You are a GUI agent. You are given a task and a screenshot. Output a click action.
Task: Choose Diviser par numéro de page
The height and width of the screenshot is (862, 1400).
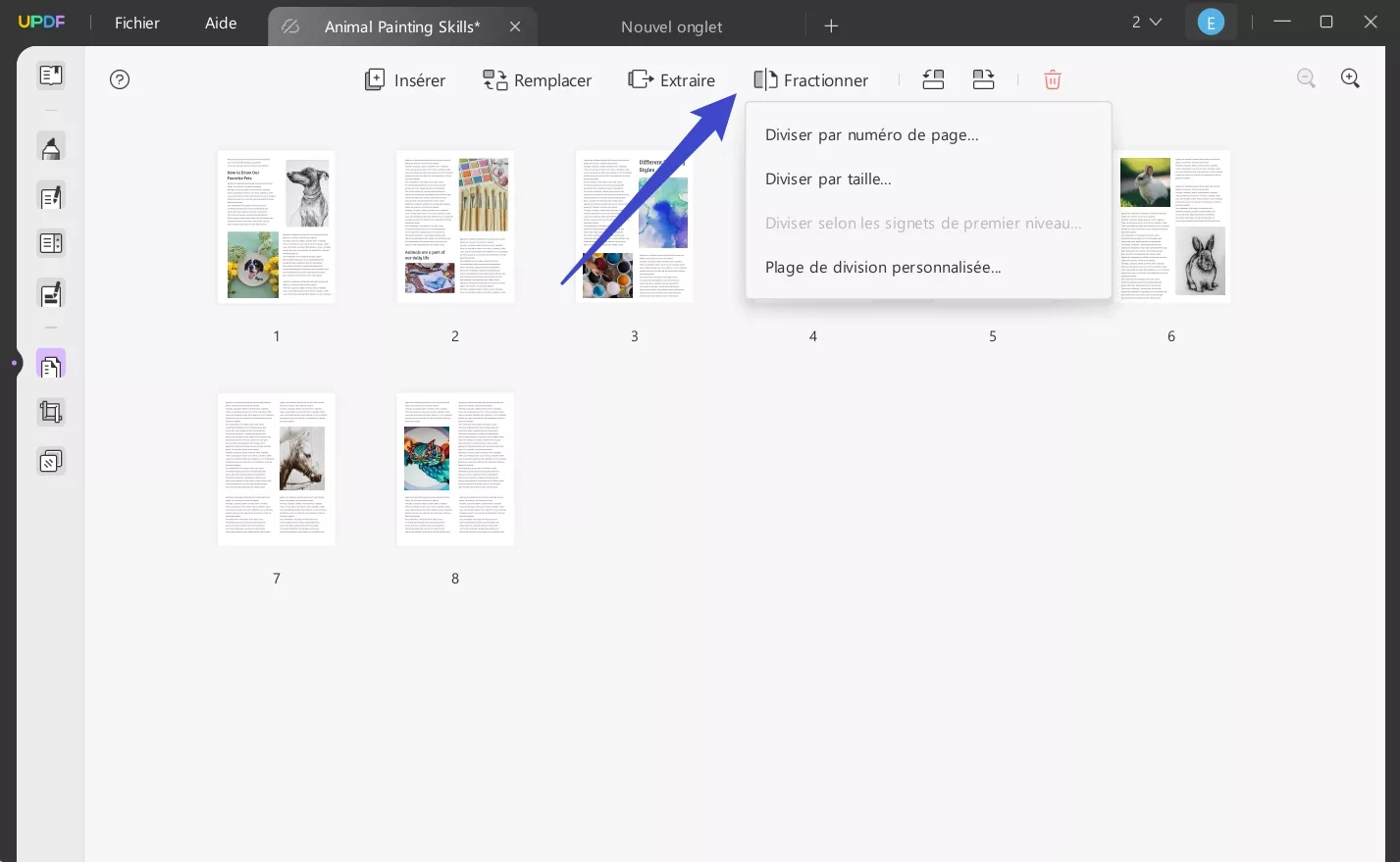click(871, 134)
